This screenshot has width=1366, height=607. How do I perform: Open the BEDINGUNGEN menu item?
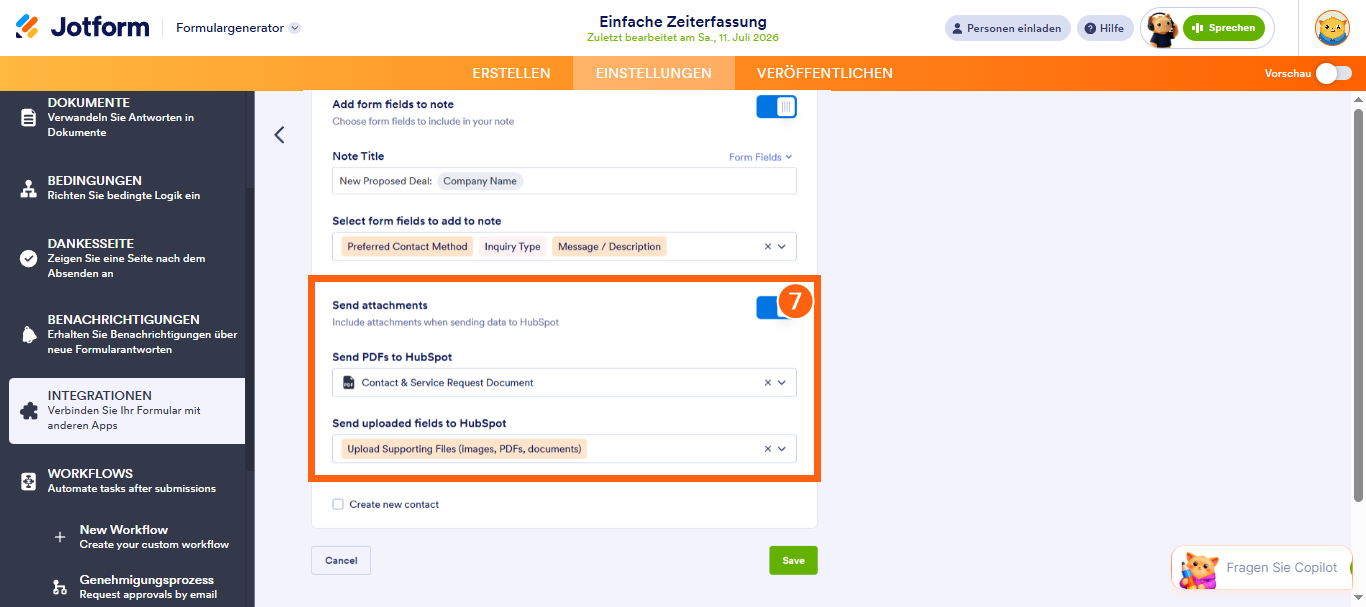127,188
